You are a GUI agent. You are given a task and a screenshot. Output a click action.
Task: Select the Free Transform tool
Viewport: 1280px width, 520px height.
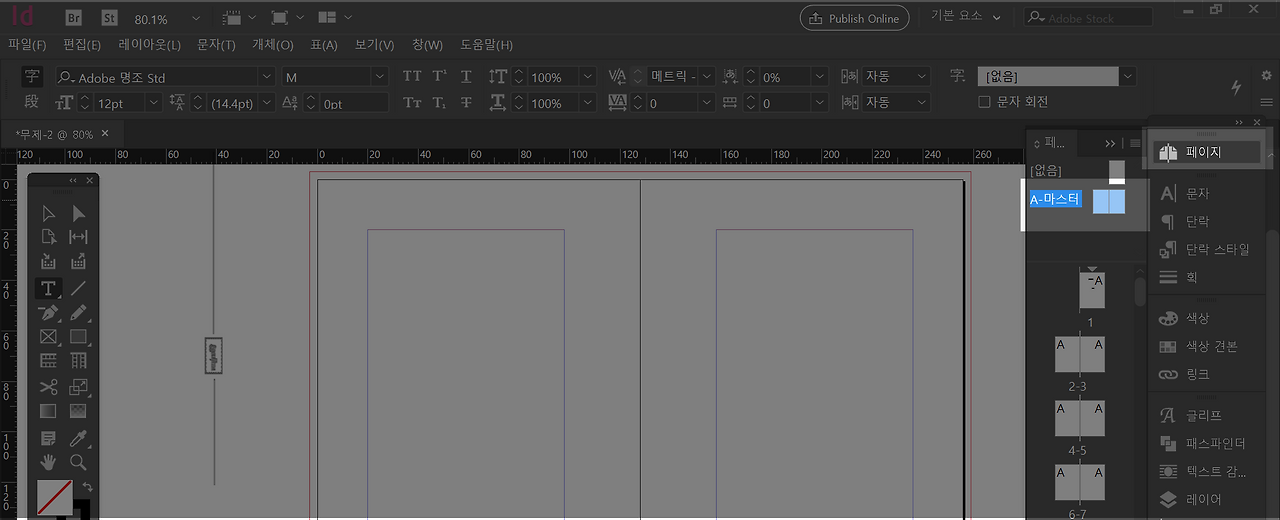tap(78, 387)
